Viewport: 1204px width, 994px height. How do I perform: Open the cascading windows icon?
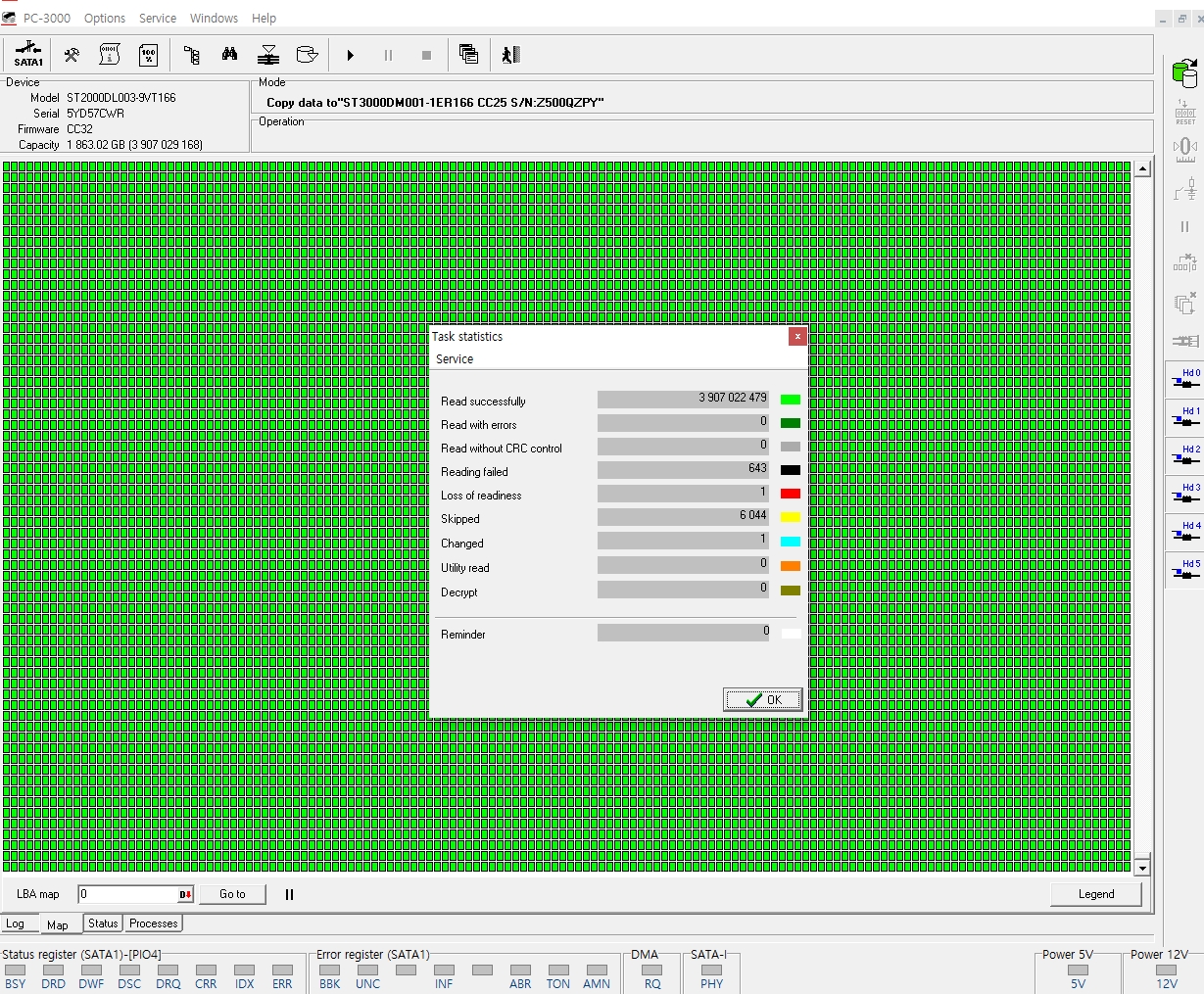pos(468,55)
